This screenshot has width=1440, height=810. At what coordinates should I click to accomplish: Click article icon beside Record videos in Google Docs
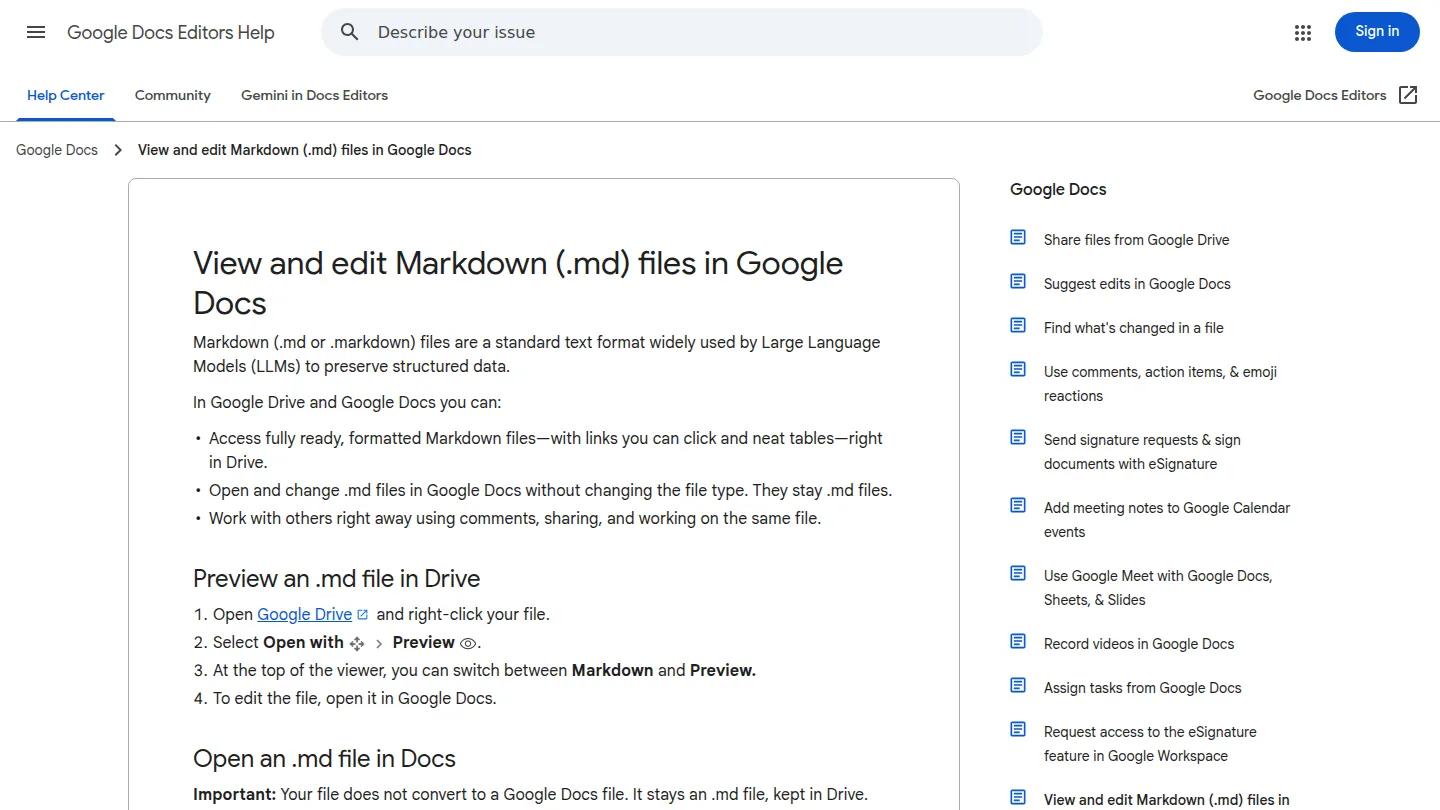click(x=1018, y=642)
